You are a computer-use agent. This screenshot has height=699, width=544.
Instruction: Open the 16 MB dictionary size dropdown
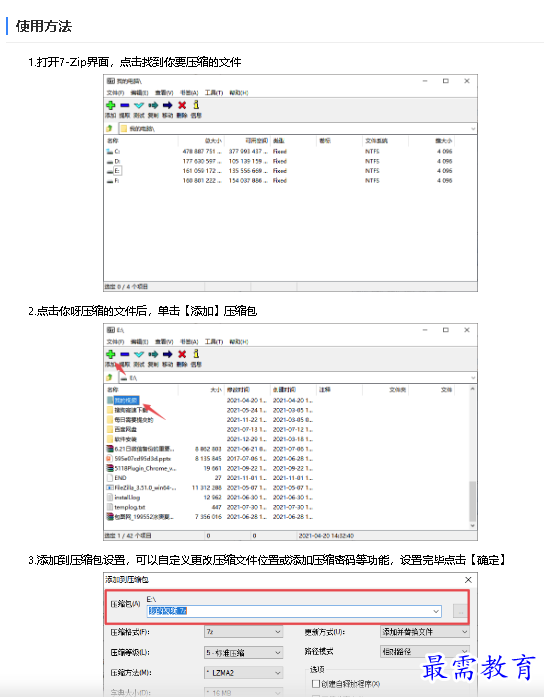click(243, 693)
